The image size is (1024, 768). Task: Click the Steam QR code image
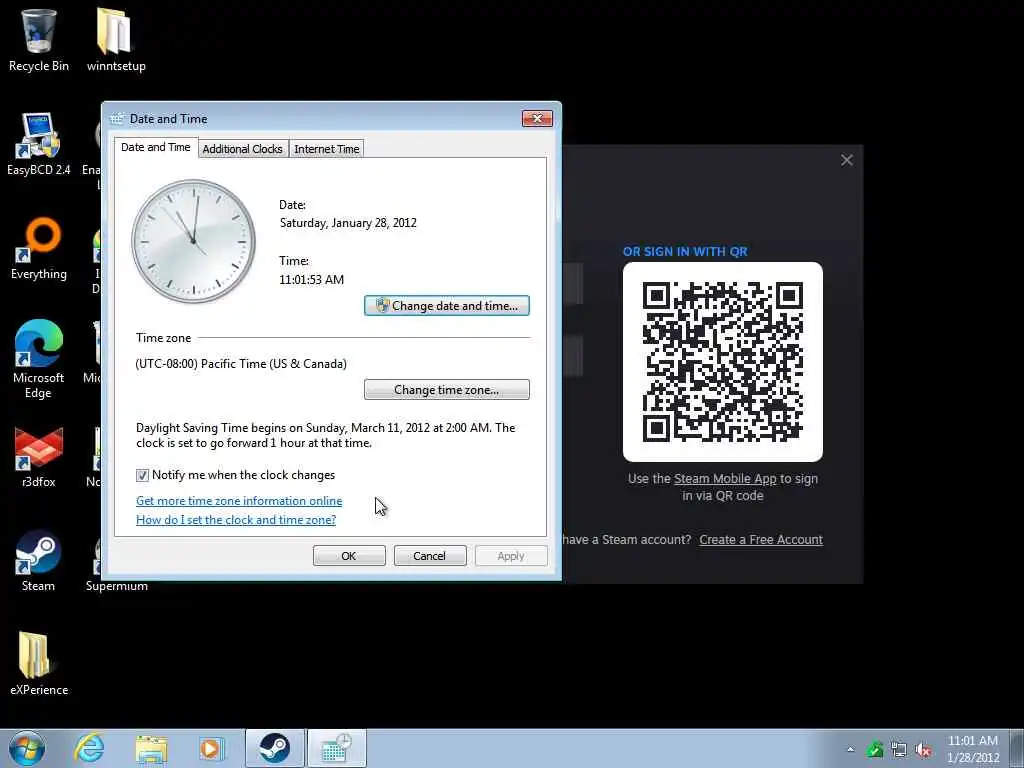tap(723, 362)
